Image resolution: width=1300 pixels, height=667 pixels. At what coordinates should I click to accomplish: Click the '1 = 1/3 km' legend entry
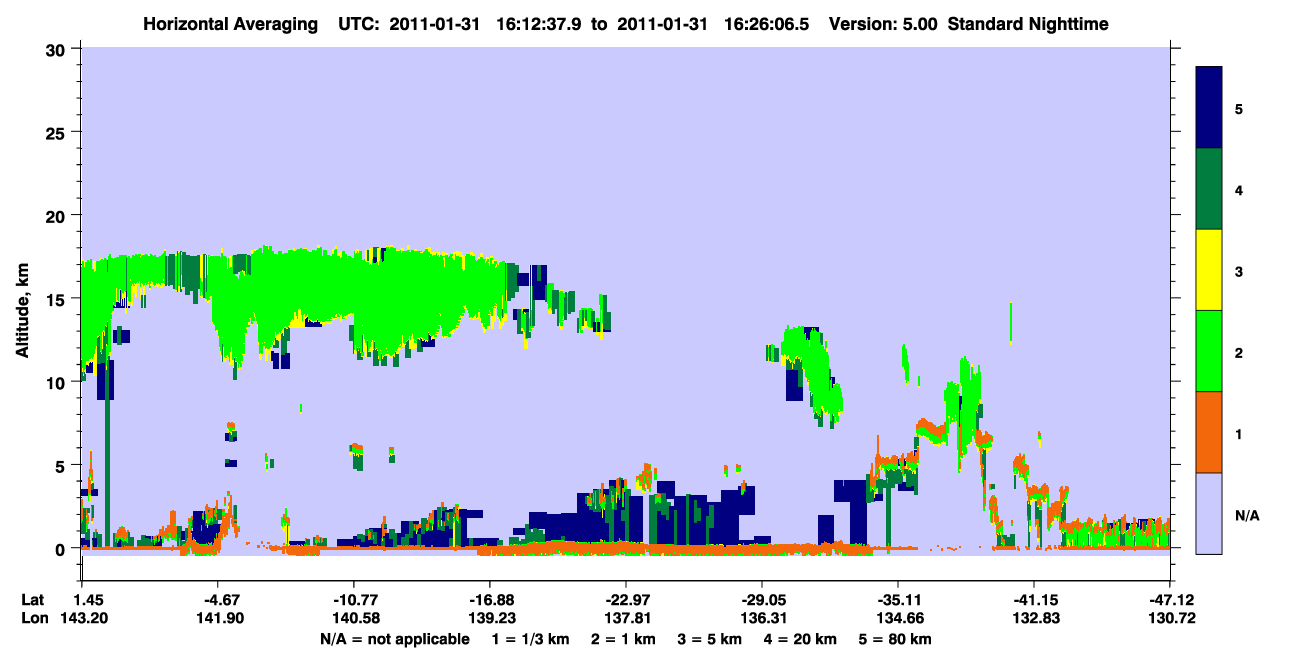[533, 639]
